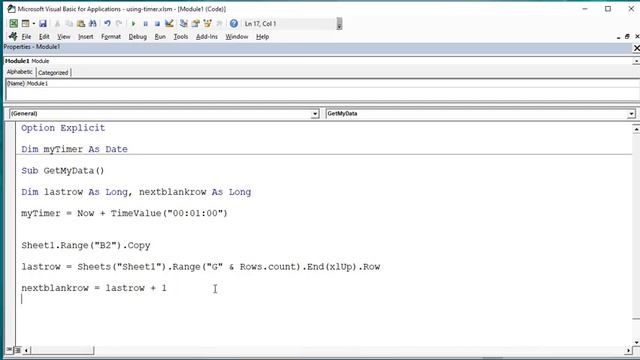Viewport: 640px width, 360px height.
Task: Switch to the Categorized properties tab
Action: (53, 73)
